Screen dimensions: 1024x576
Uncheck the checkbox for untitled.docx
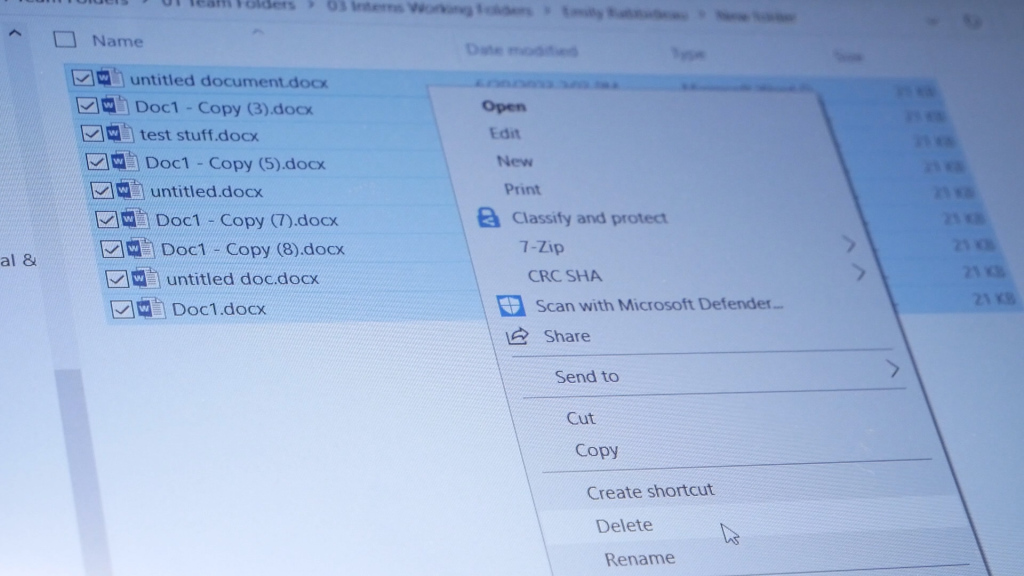click(102, 190)
